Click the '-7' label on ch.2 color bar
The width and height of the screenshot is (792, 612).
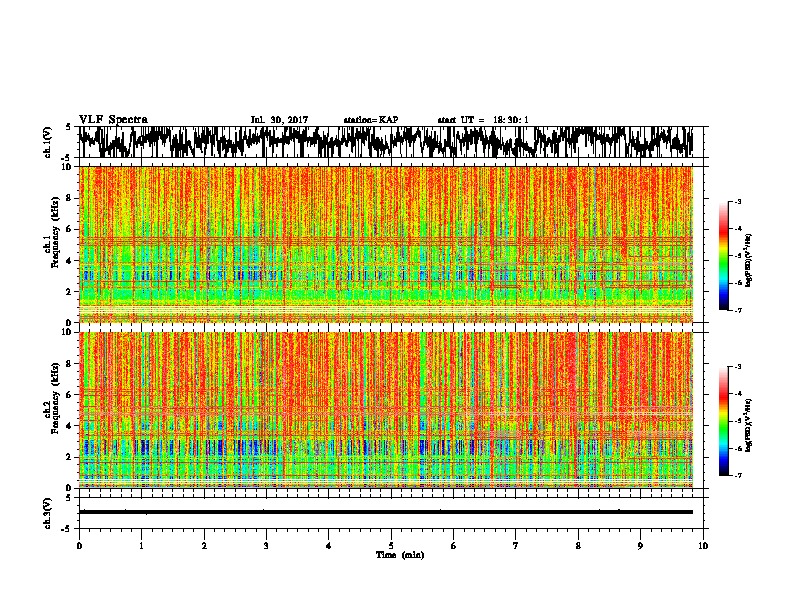[x=738, y=476]
